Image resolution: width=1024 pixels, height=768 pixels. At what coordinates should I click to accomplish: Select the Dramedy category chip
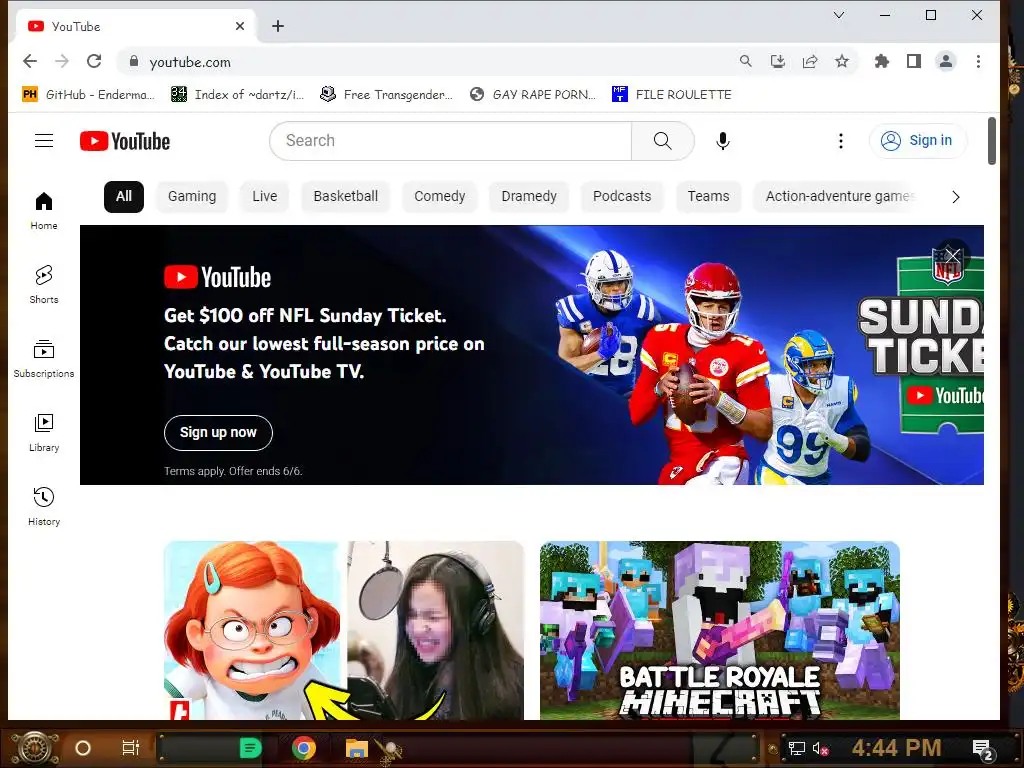coord(529,197)
